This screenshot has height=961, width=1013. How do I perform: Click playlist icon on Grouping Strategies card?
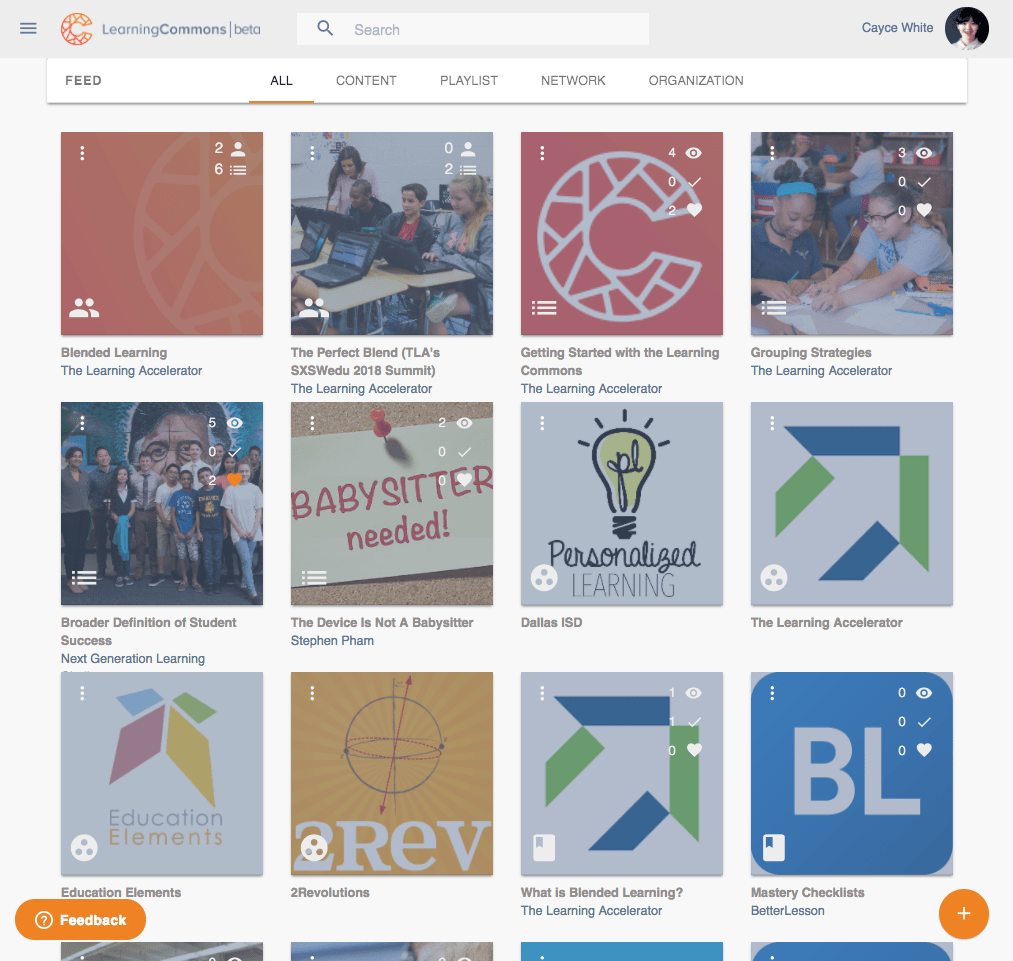[774, 308]
